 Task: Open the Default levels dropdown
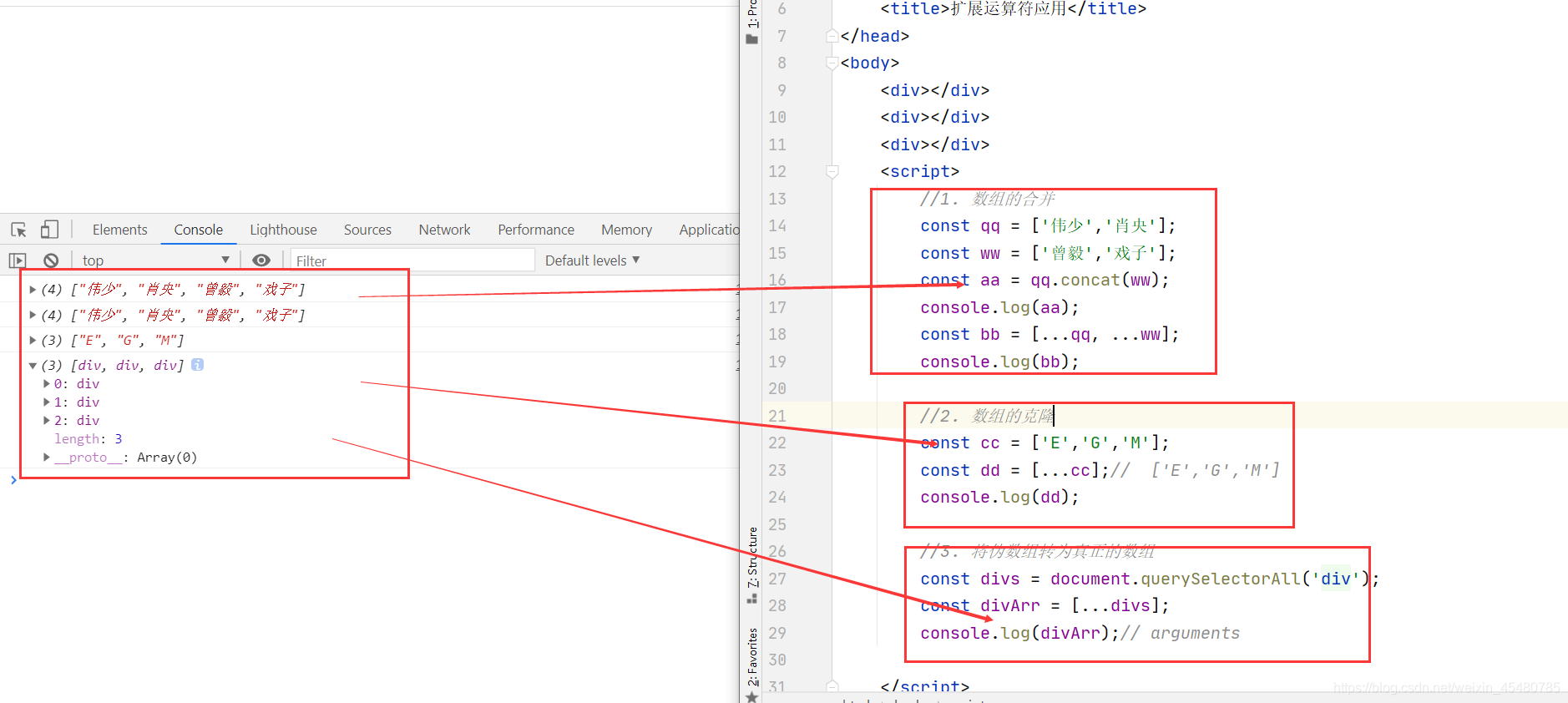click(x=592, y=260)
